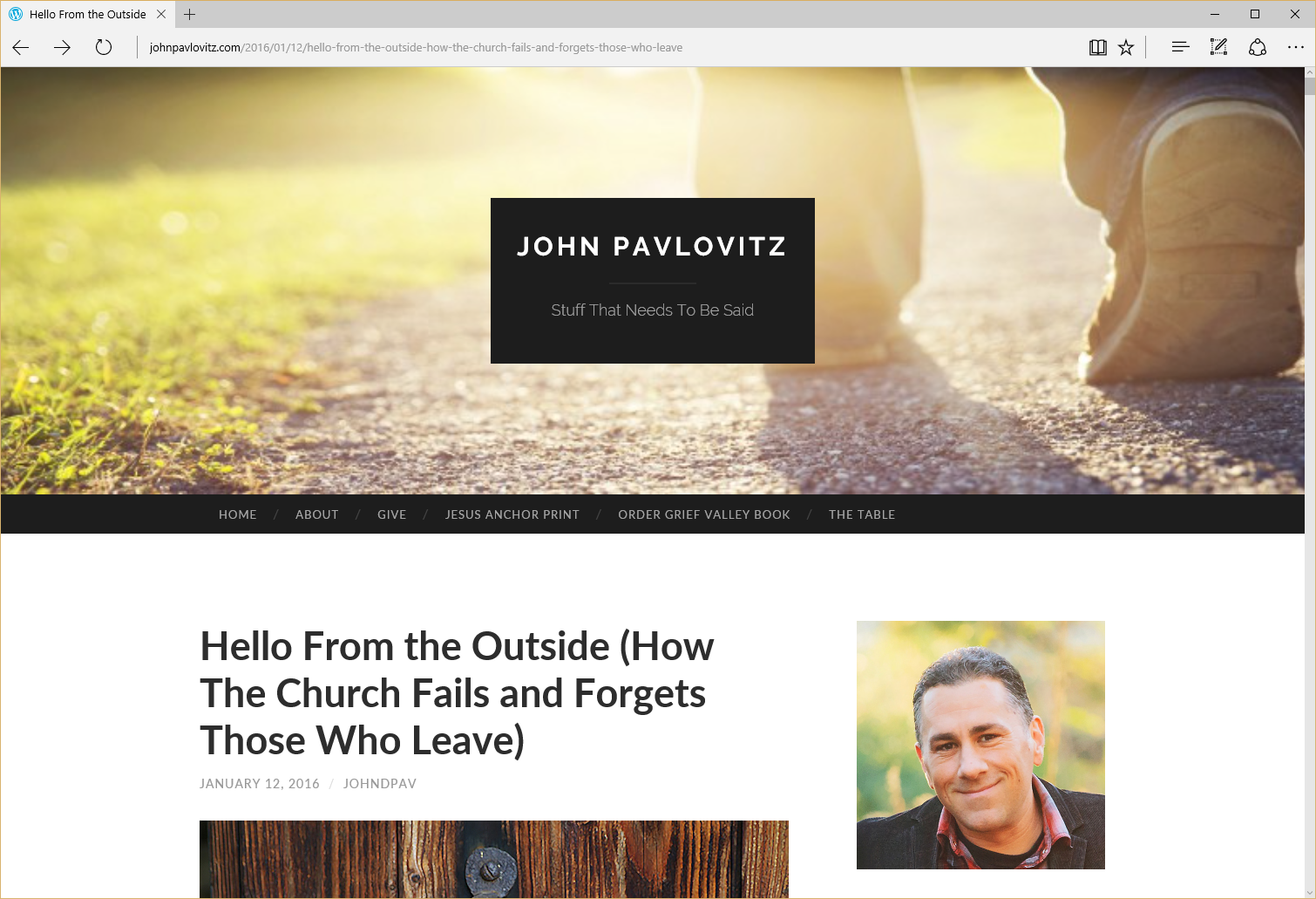This screenshot has width=1316, height=899.
Task: Go back to the previous page
Action: (x=21, y=47)
